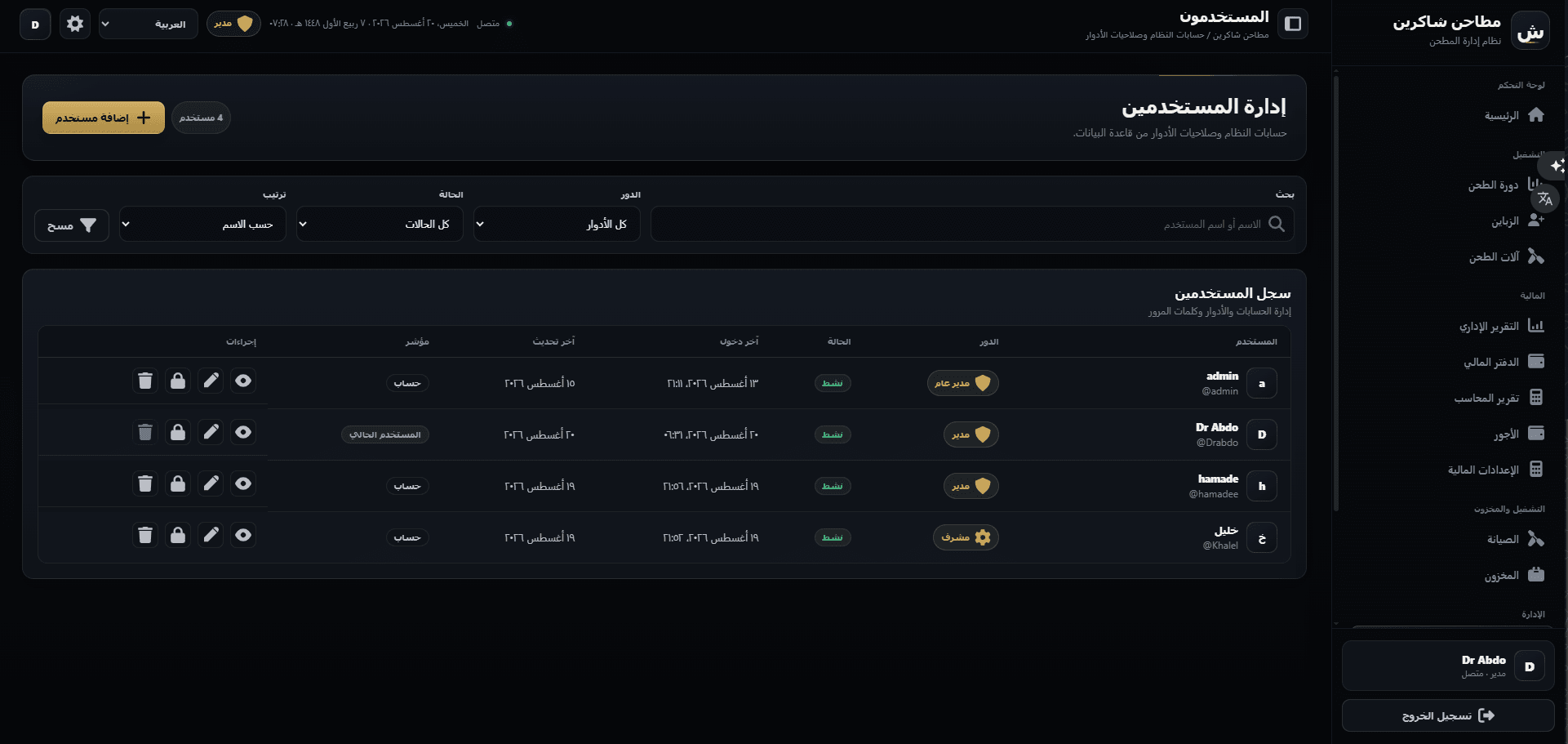Click the مشرف role badge for خليل
The image size is (1568, 744).
click(x=966, y=537)
